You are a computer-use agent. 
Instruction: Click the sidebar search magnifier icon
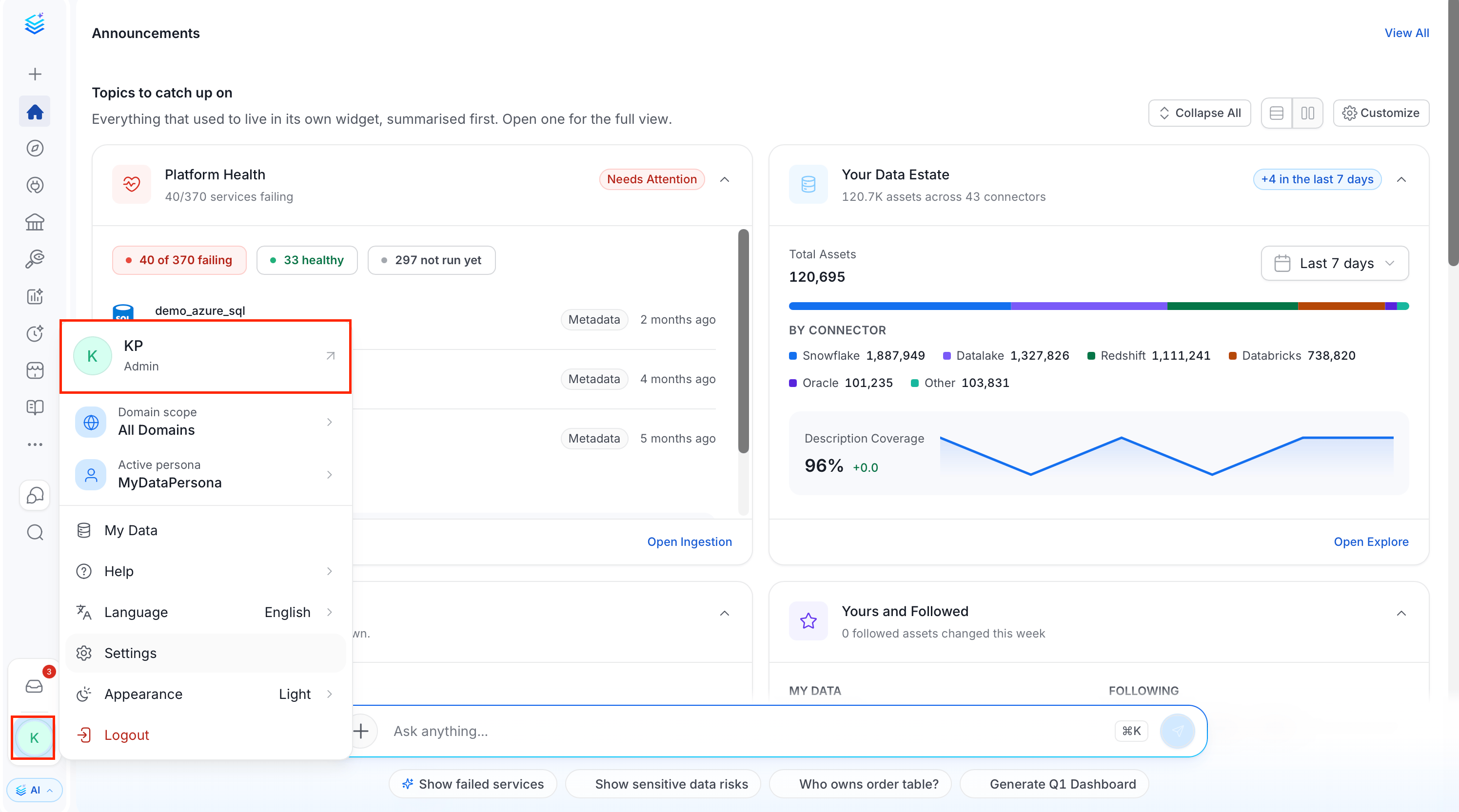point(35,532)
